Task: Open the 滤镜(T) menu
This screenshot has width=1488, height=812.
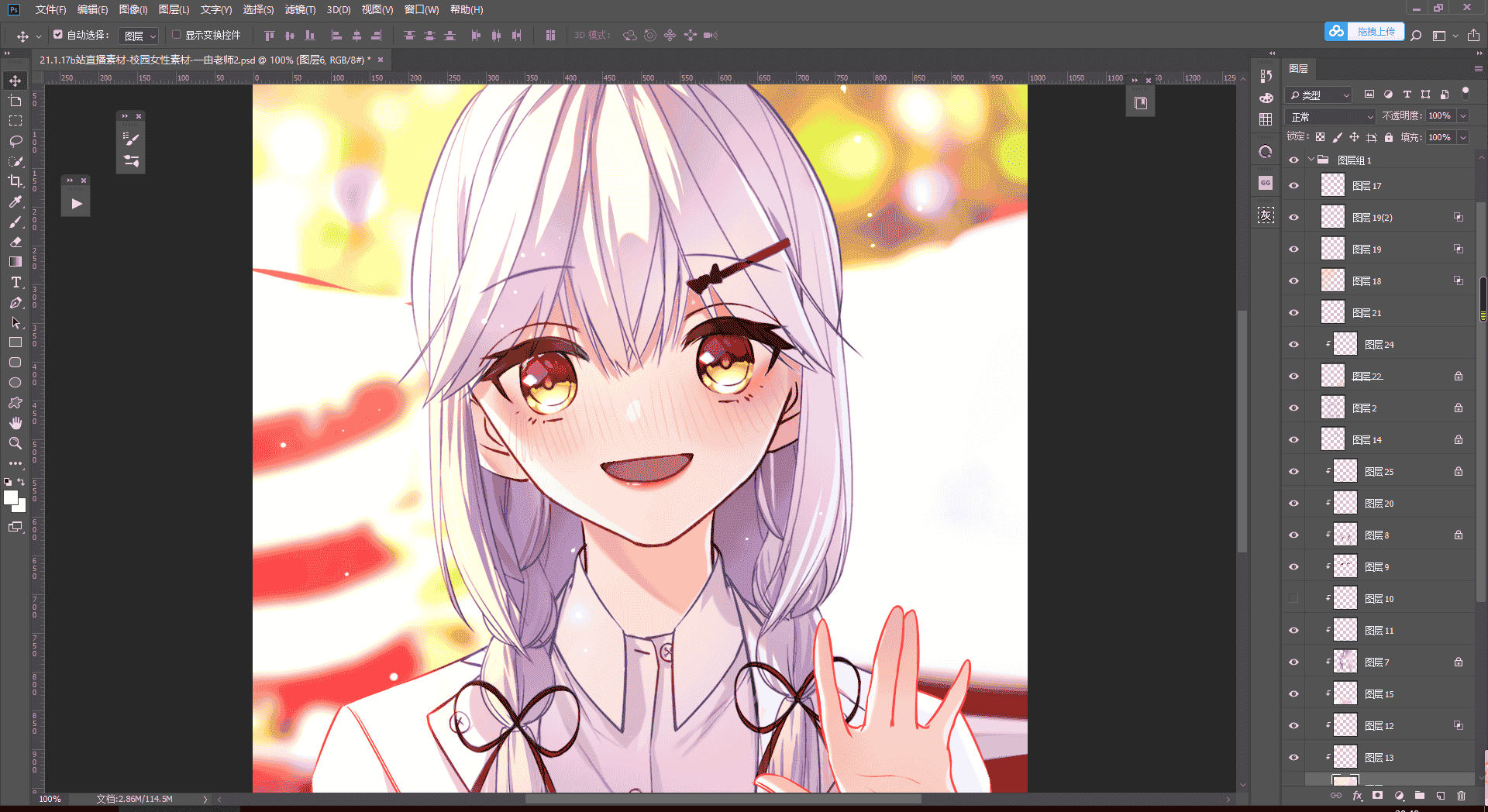Action: point(300,9)
